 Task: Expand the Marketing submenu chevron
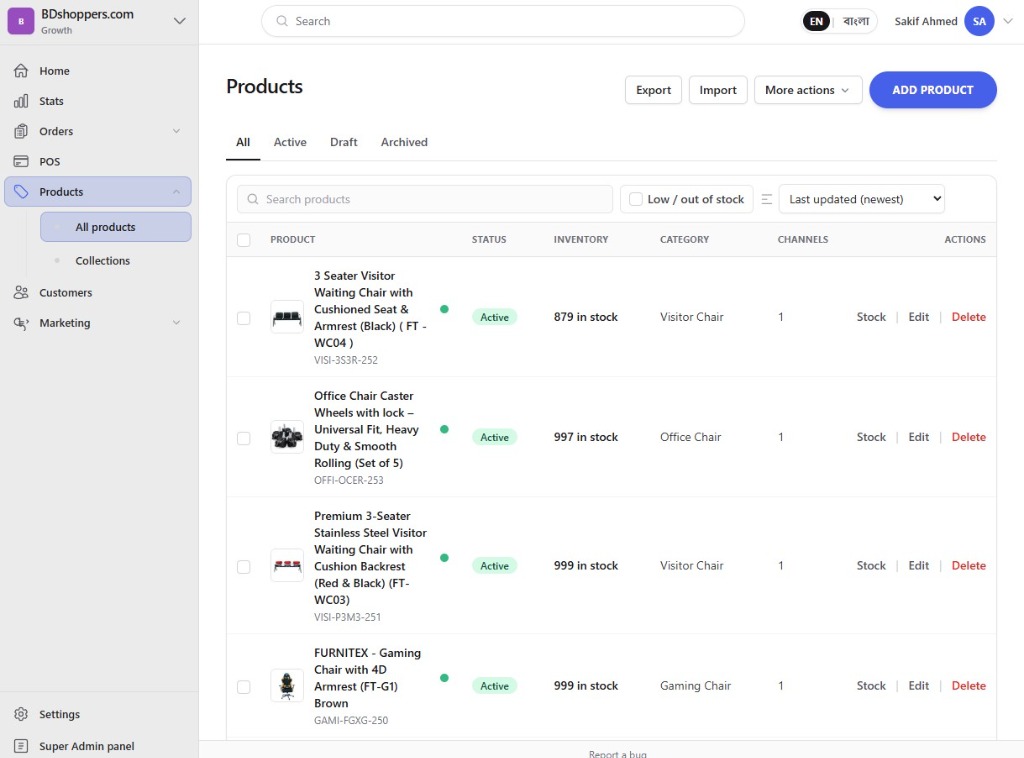pyautogui.click(x=176, y=323)
